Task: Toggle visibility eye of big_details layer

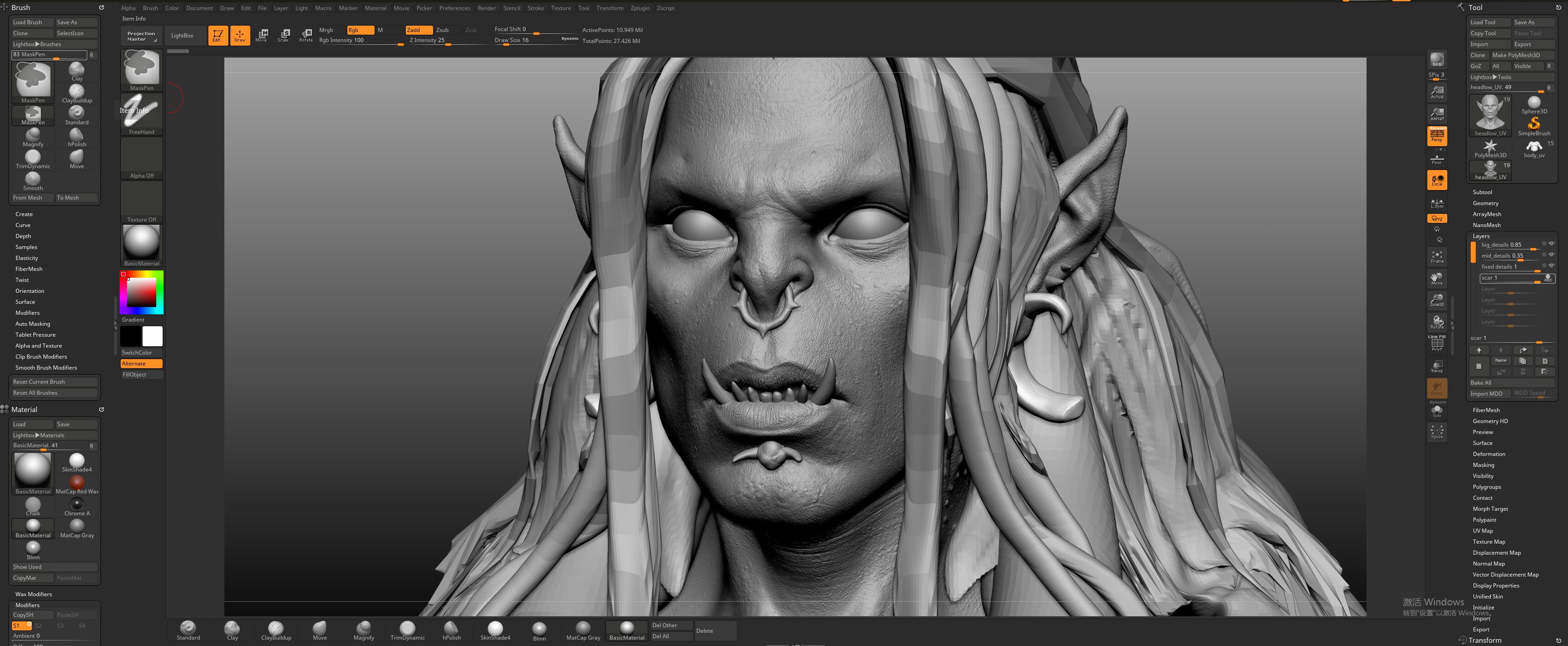Action: pyautogui.click(x=1551, y=244)
